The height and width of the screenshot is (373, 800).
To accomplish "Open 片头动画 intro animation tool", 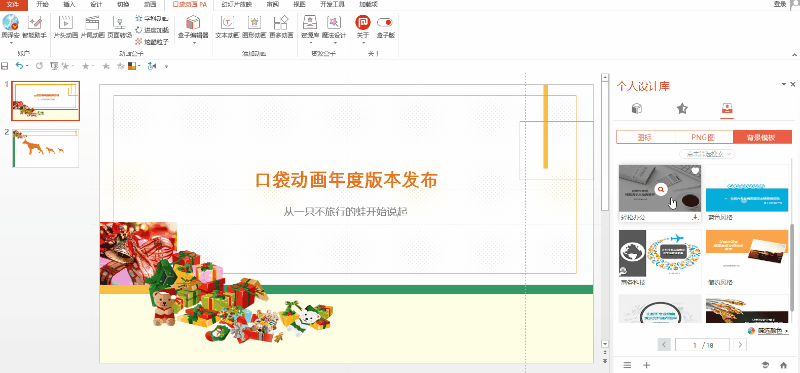I will pos(65,28).
